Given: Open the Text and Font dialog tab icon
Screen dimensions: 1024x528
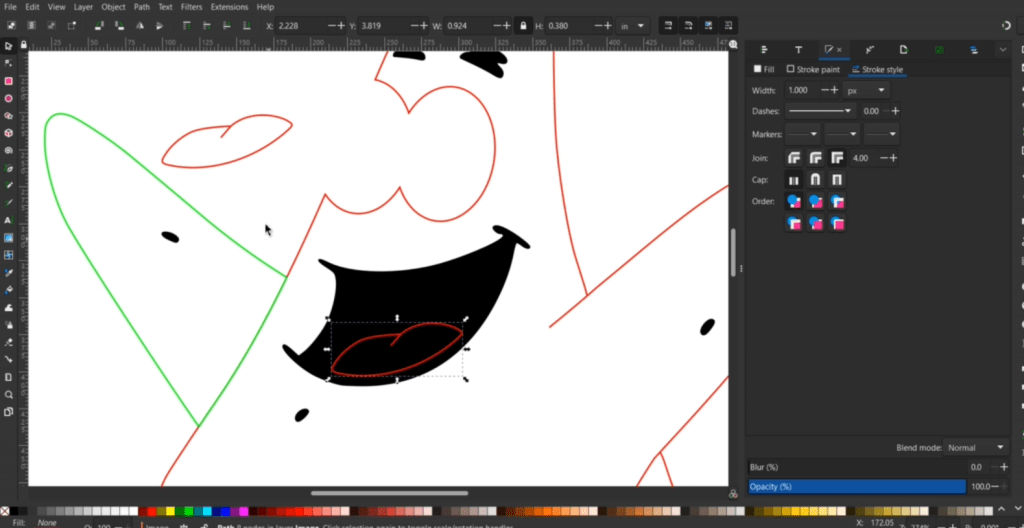Looking at the screenshot, I should (798, 49).
